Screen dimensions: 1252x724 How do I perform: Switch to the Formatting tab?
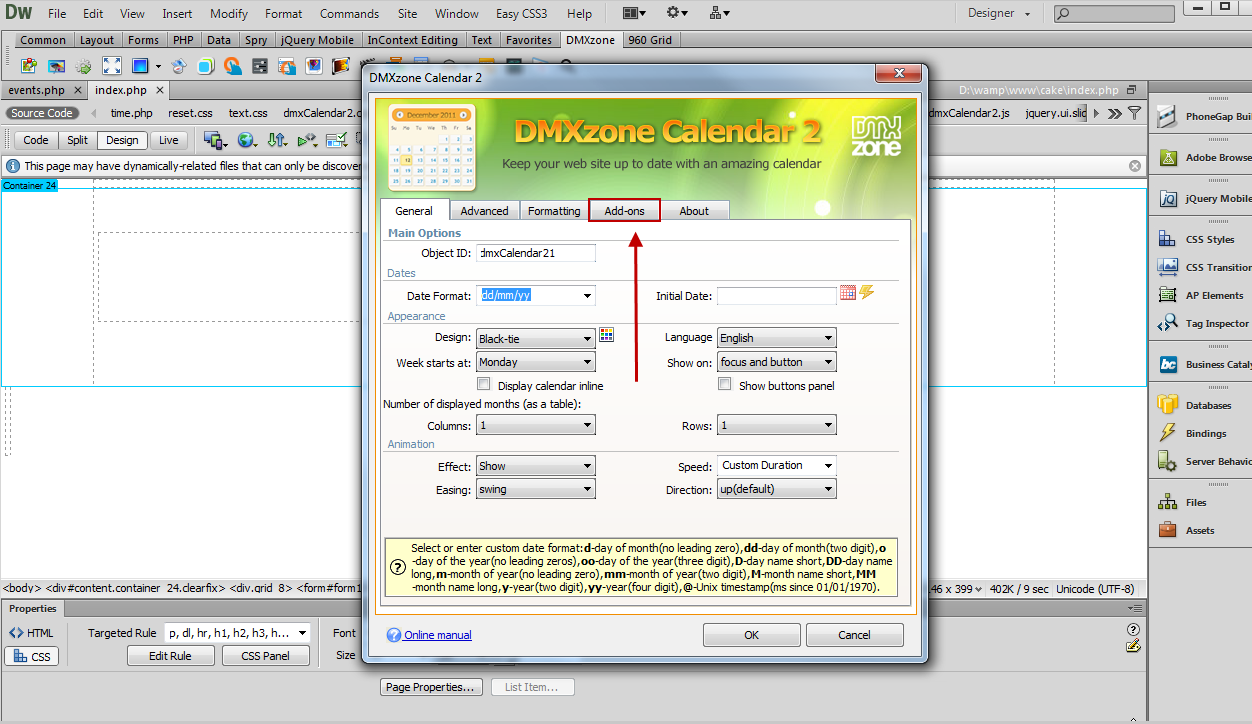click(x=554, y=211)
